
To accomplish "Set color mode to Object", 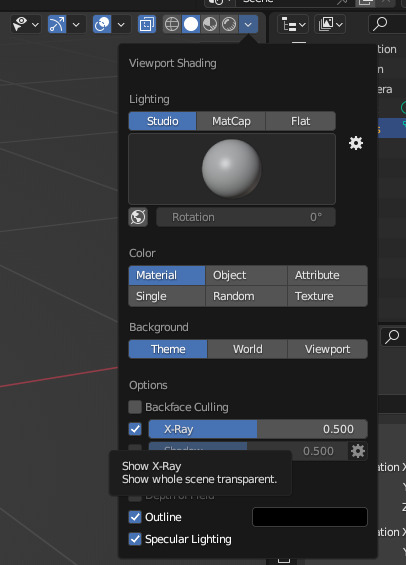I will 246,275.
